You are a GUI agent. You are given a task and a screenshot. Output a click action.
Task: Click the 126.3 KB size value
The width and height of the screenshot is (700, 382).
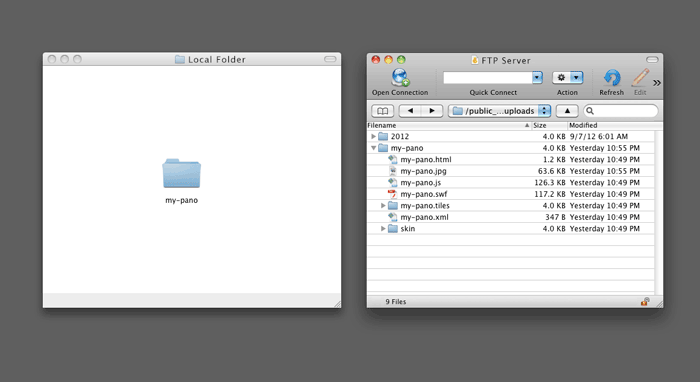tap(550, 183)
